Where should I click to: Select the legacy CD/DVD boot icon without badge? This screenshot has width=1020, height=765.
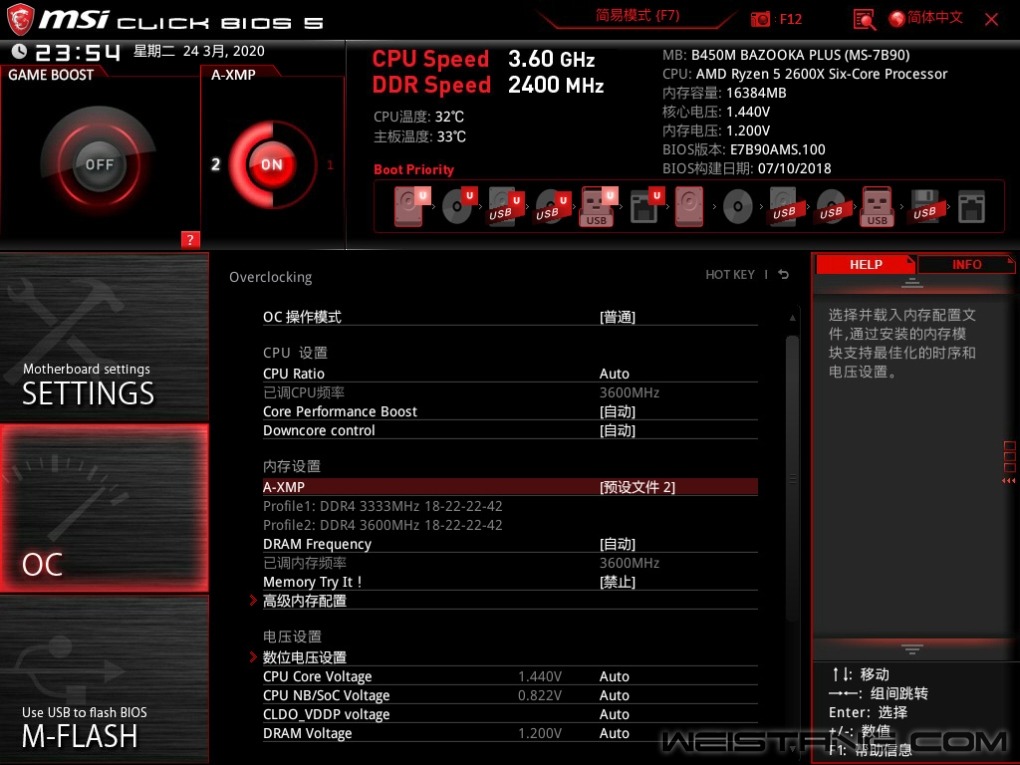(738, 207)
